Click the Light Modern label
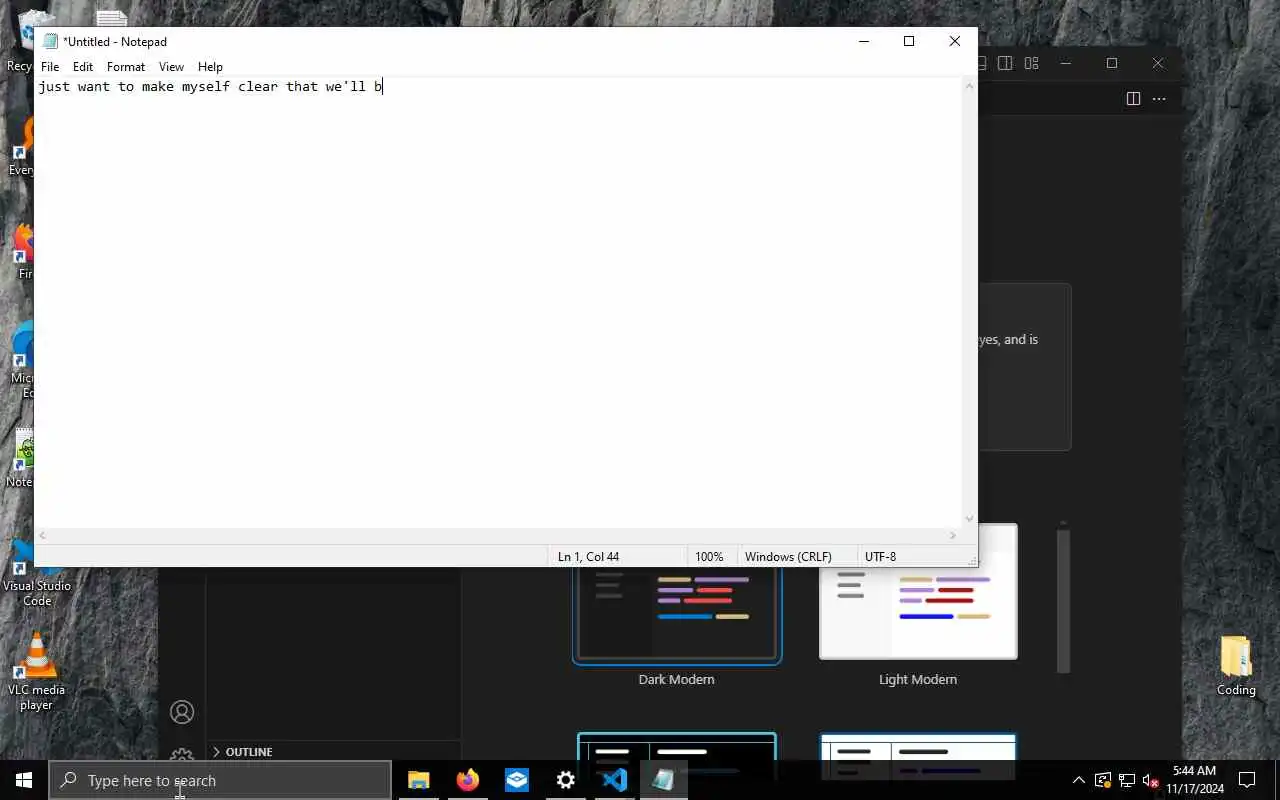 (x=918, y=680)
